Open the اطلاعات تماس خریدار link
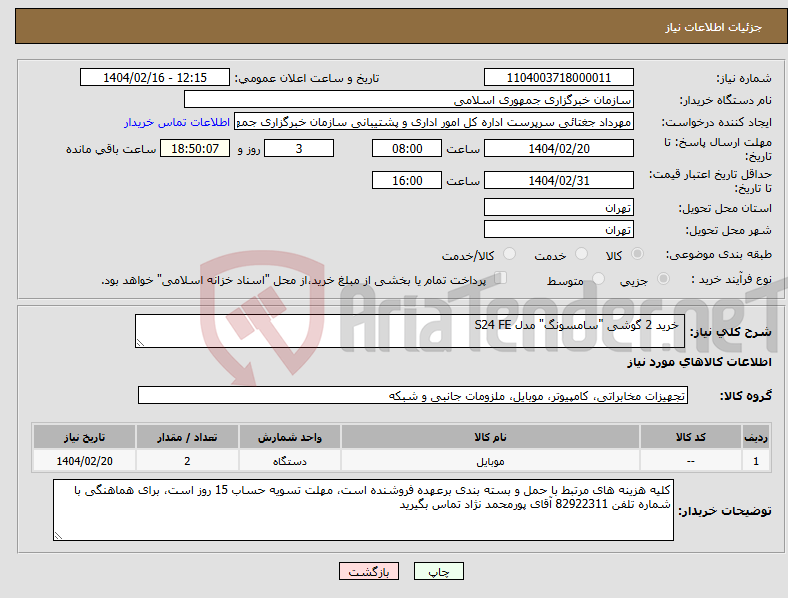The image size is (788, 598). [x=177, y=122]
